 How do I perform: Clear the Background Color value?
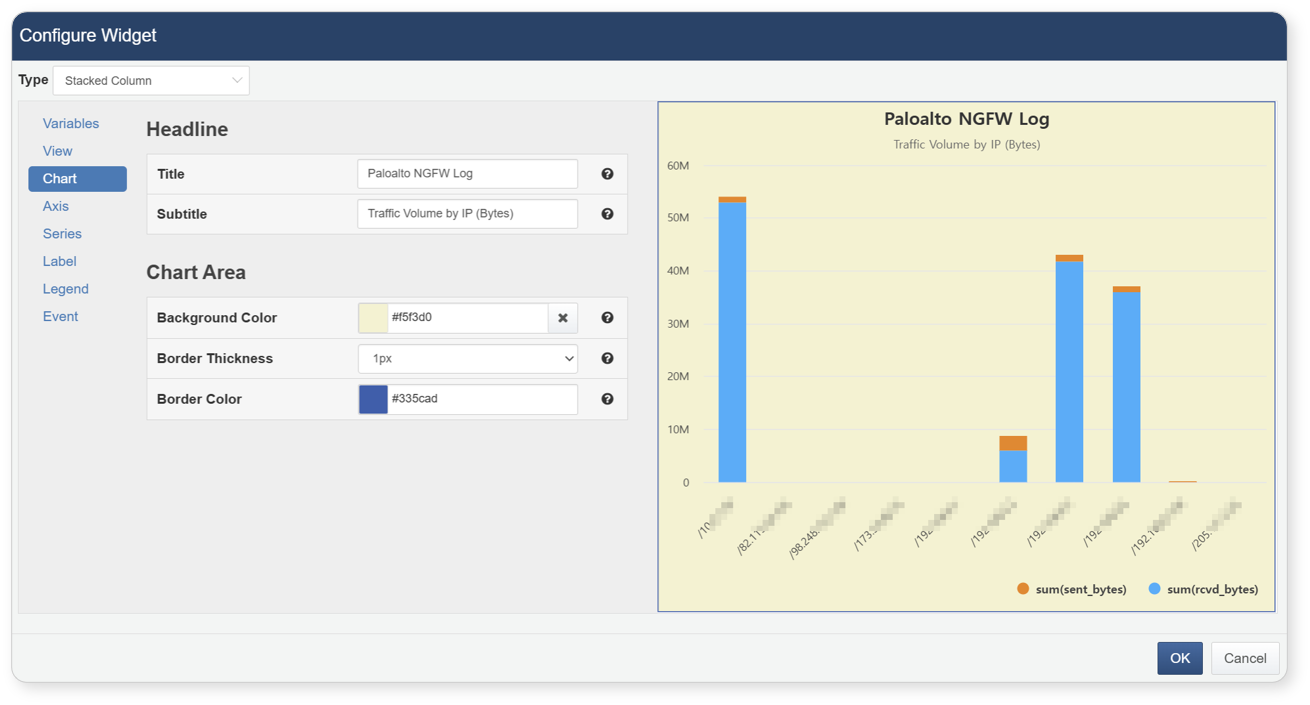563,318
